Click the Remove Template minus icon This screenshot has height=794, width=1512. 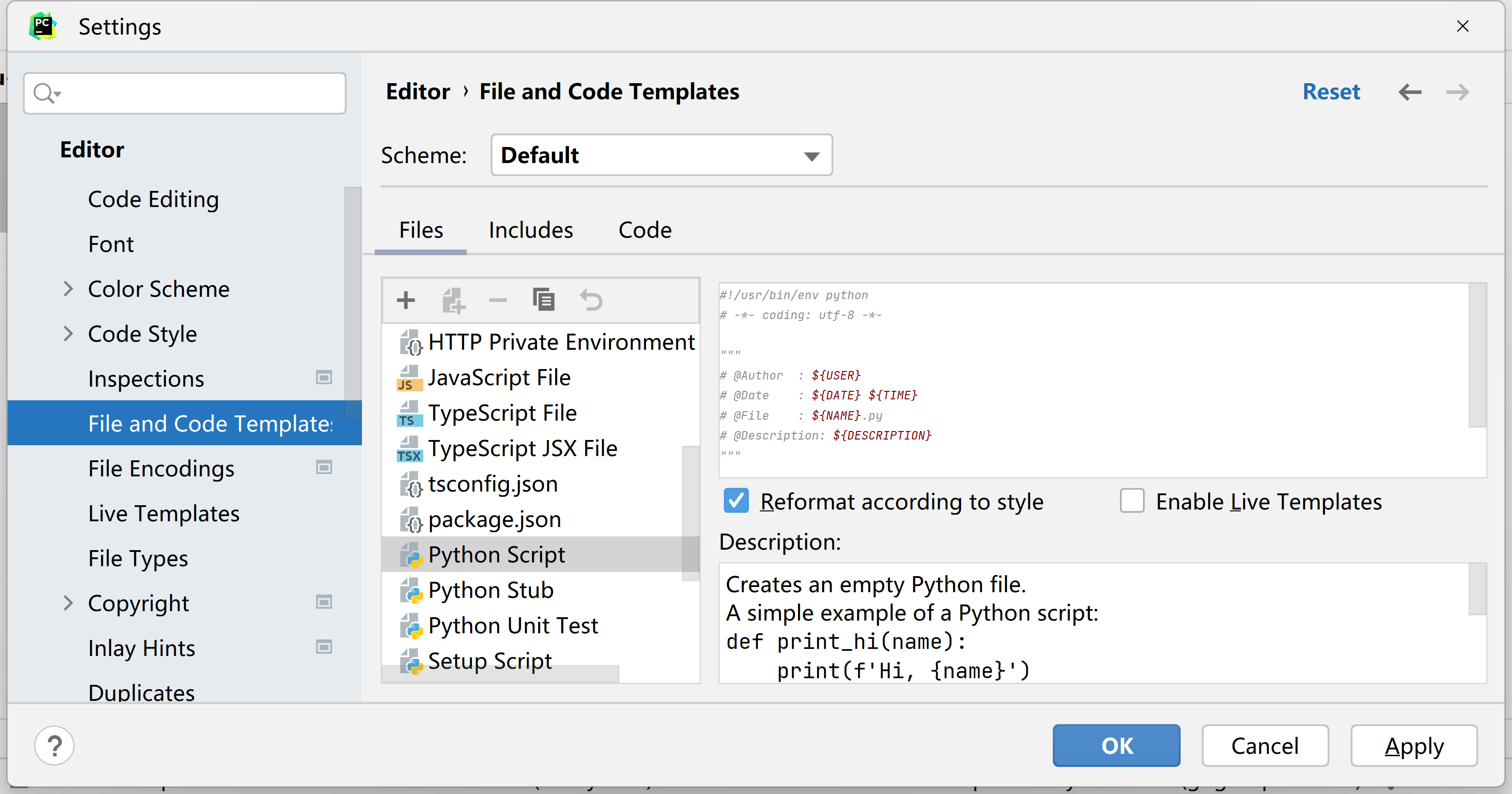point(497,300)
